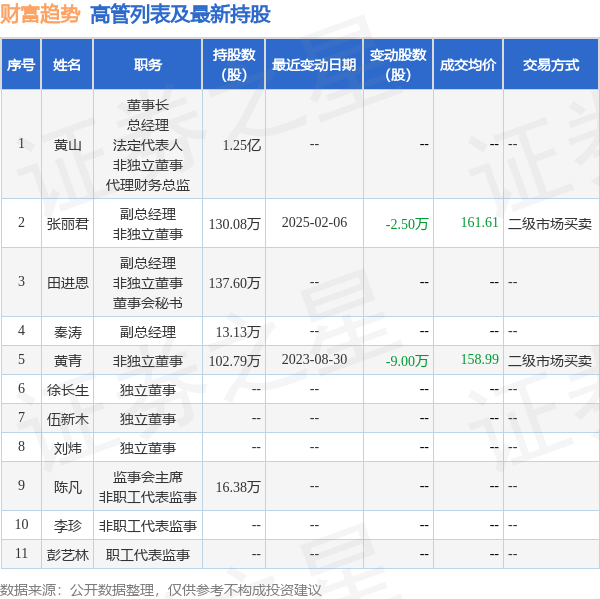
Task: Click the 最近变动日期 column header
Action: coord(314,65)
